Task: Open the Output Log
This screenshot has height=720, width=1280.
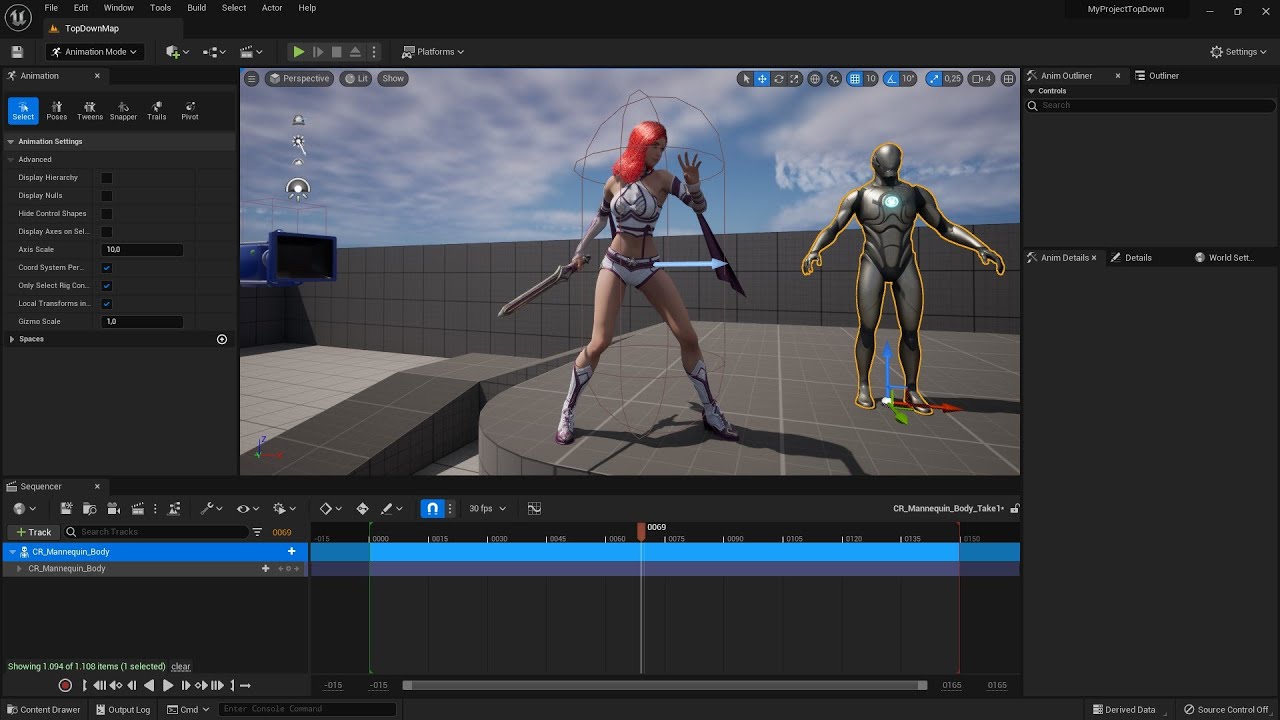Action: 123,710
